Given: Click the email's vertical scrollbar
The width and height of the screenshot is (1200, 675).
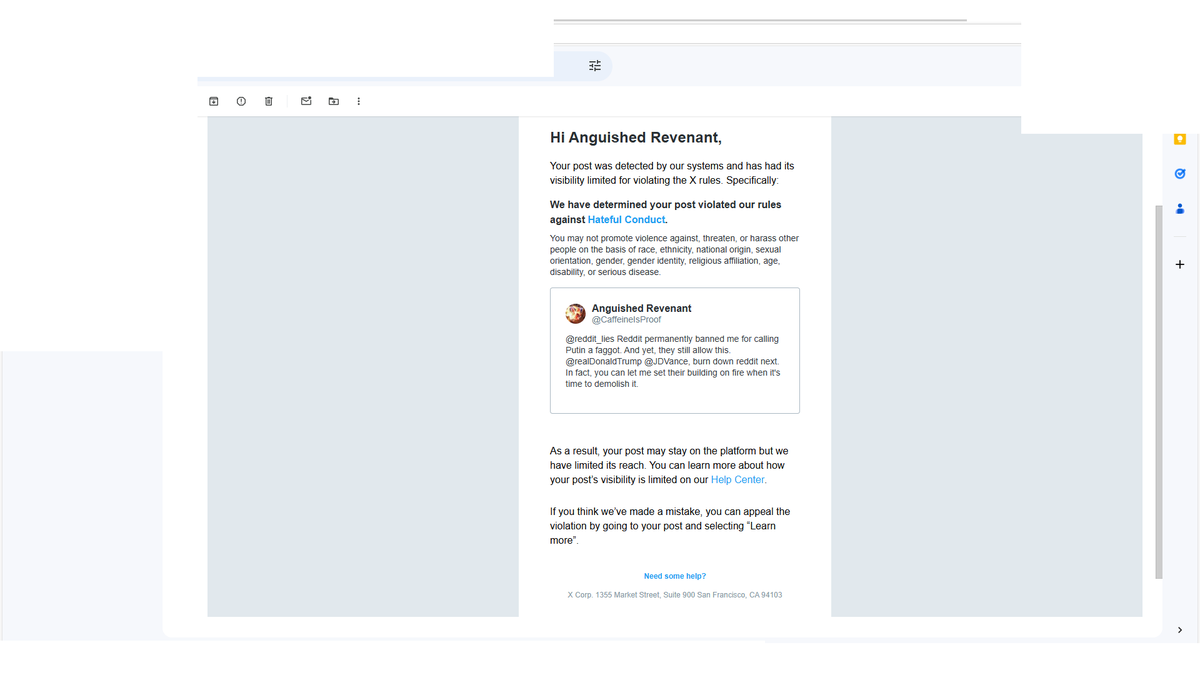Looking at the screenshot, I should [1159, 392].
